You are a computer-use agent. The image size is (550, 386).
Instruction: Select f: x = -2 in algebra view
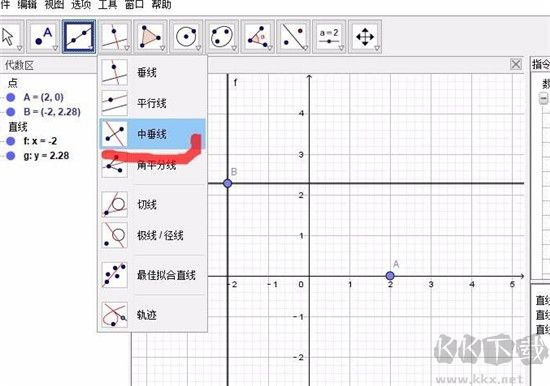[40, 141]
